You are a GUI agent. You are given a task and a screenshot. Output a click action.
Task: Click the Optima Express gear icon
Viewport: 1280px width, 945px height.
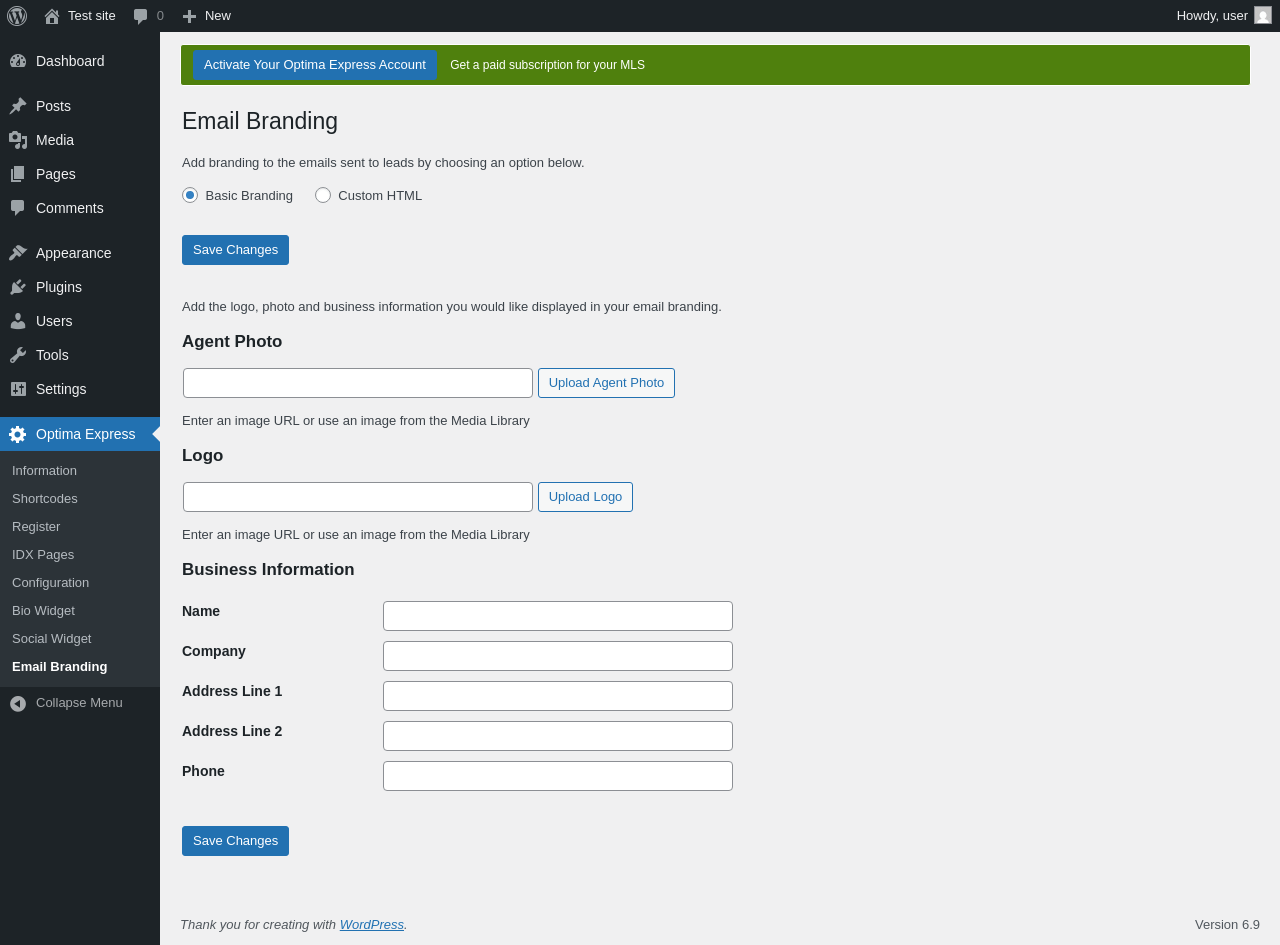[x=18, y=434]
